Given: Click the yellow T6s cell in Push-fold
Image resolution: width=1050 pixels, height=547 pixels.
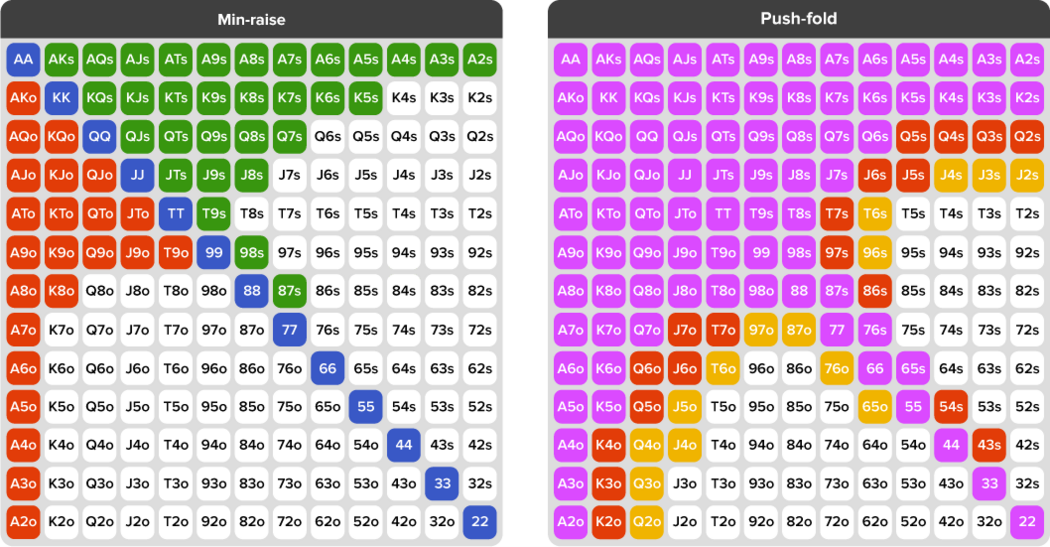Looking at the screenshot, I should [875, 214].
